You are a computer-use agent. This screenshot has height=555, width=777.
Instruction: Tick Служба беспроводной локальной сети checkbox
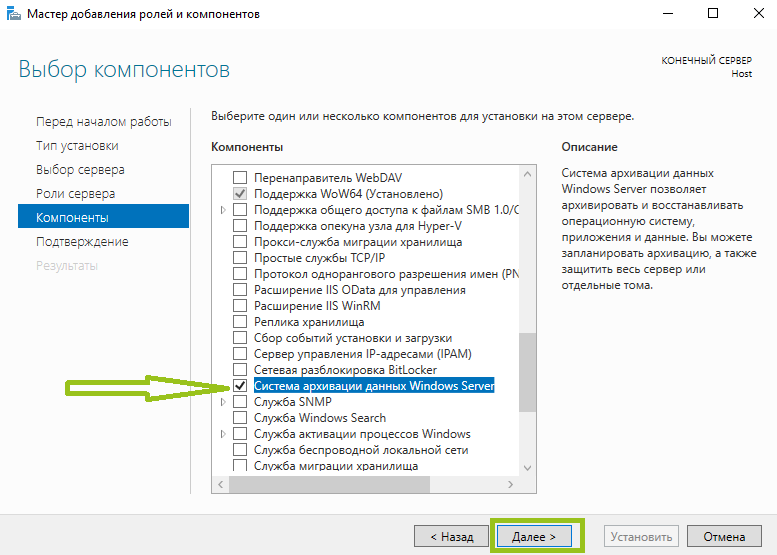pos(240,450)
